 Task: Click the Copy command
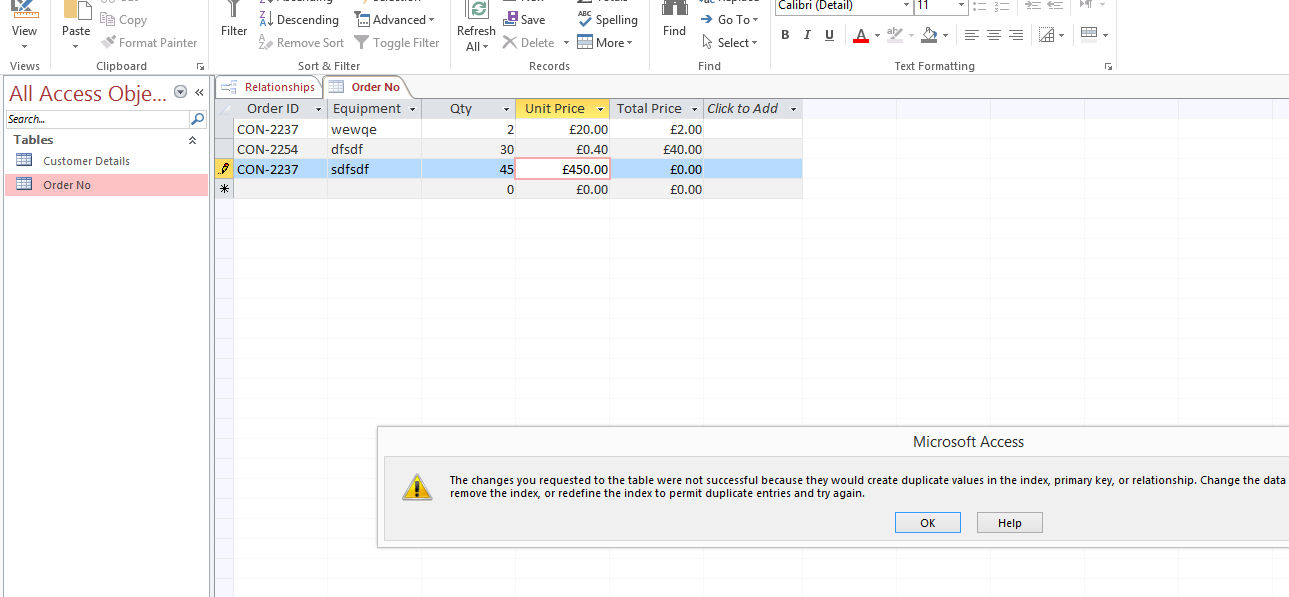pyautogui.click(x=124, y=20)
